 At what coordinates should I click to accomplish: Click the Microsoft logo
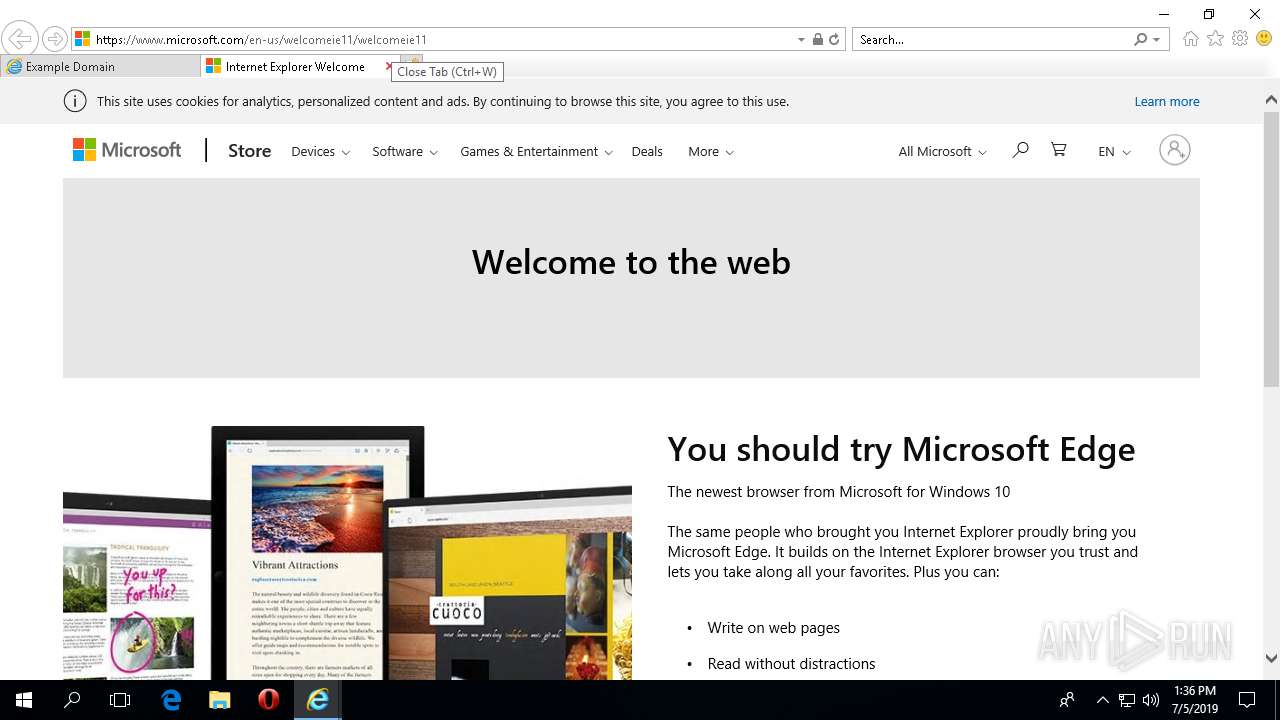(x=127, y=150)
